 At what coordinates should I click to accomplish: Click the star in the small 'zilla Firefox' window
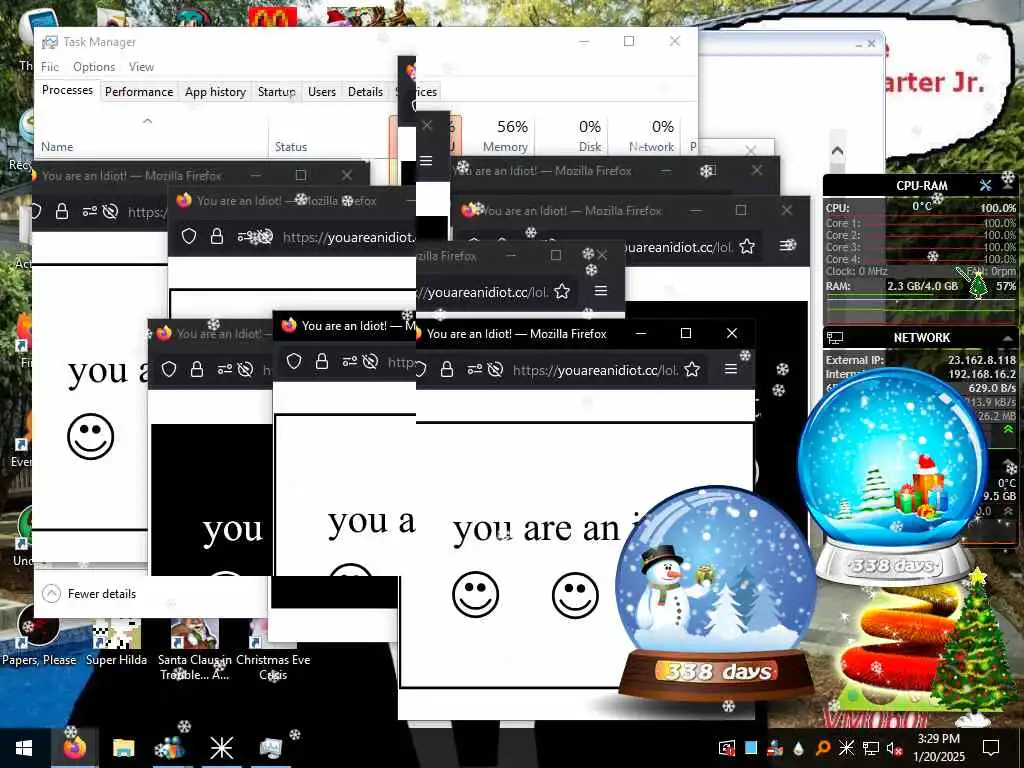click(x=562, y=291)
